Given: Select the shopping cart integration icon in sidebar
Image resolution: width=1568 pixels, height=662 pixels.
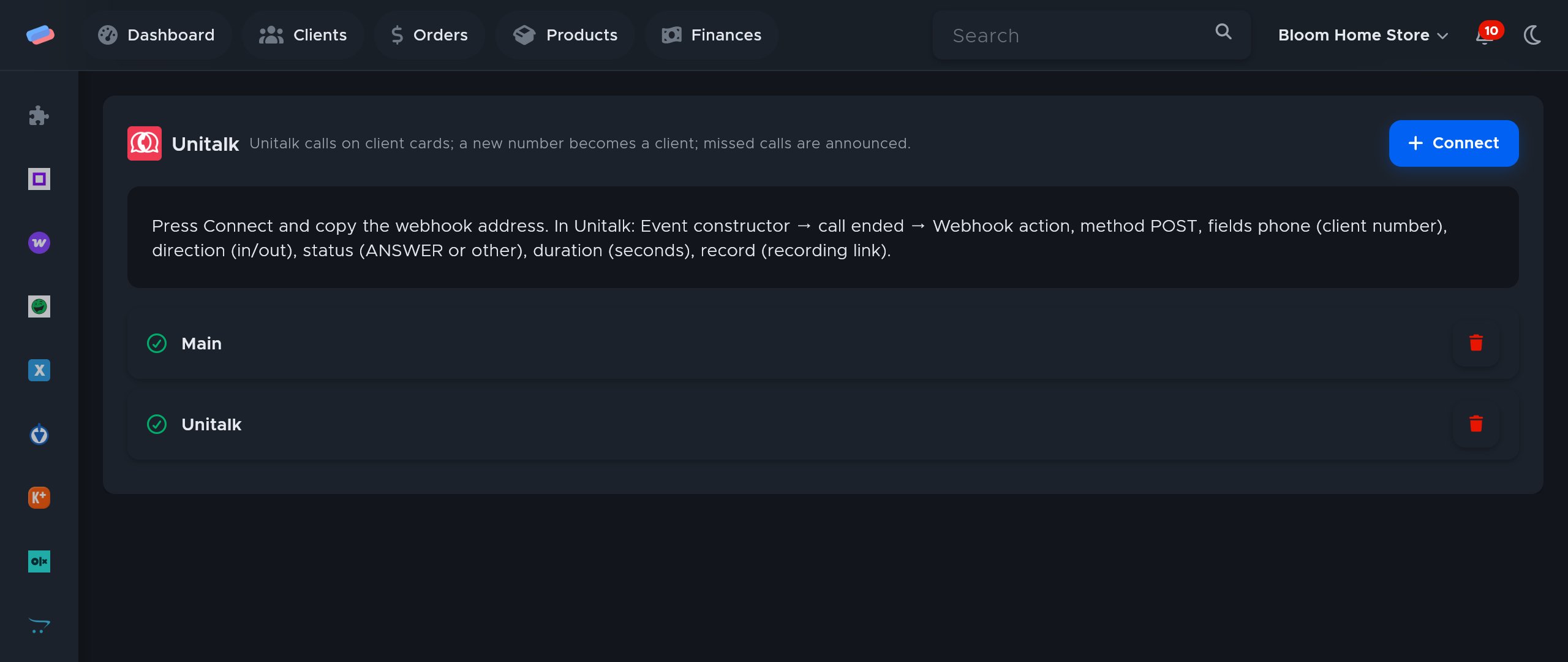Looking at the screenshot, I should tap(39, 625).
